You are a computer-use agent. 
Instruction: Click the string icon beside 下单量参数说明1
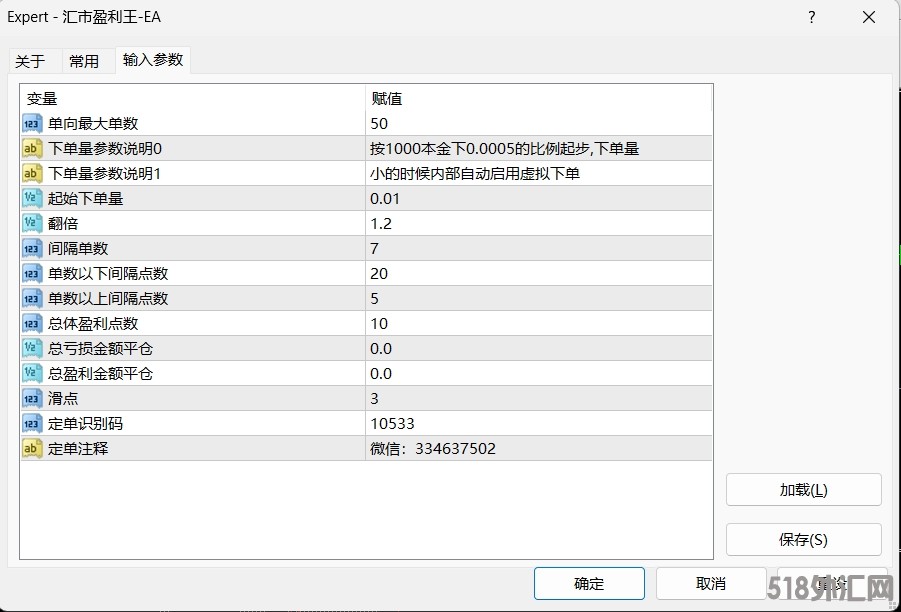(32, 174)
